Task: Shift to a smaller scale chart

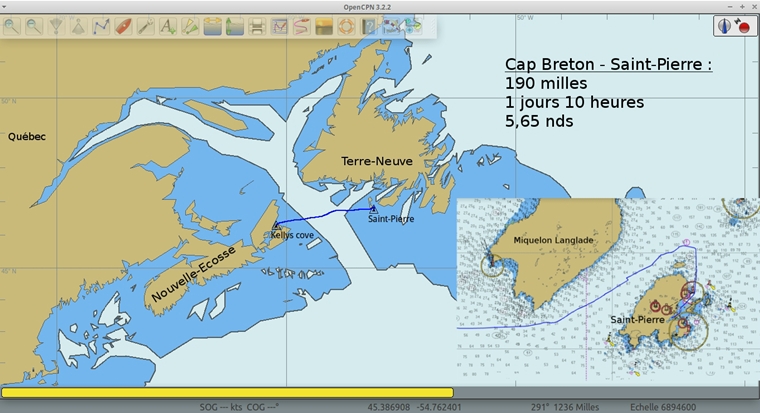Action: point(78,26)
